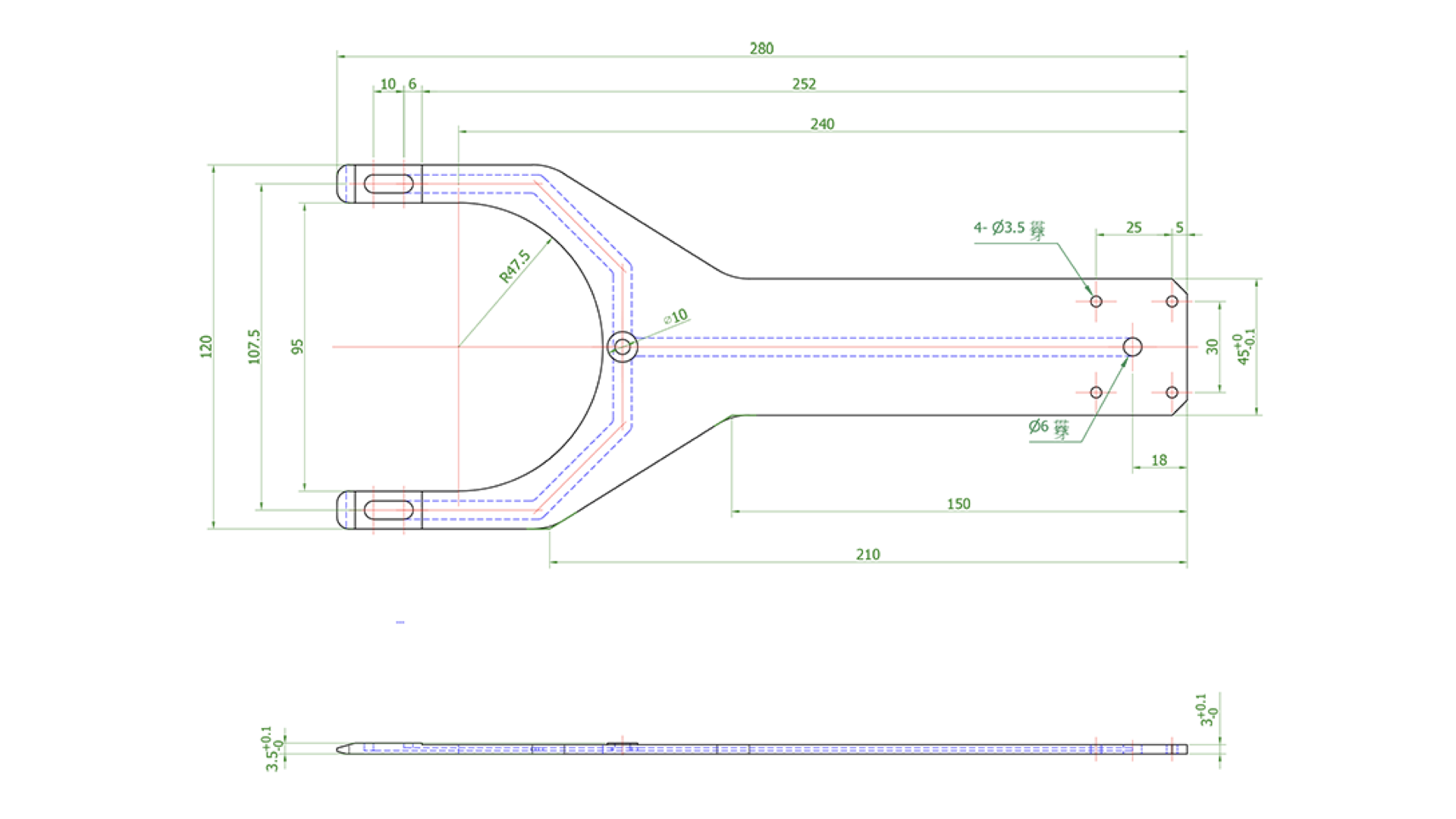The height and width of the screenshot is (819, 1456).
Task: Click the 107.5 vertical dimension
Action: pos(254,347)
